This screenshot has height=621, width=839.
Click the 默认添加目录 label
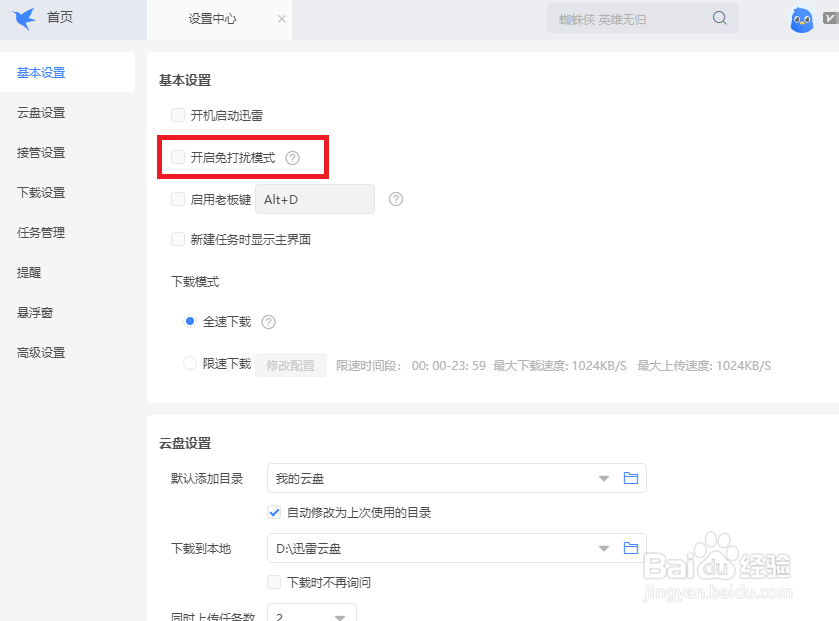click(x=207, y=479)
